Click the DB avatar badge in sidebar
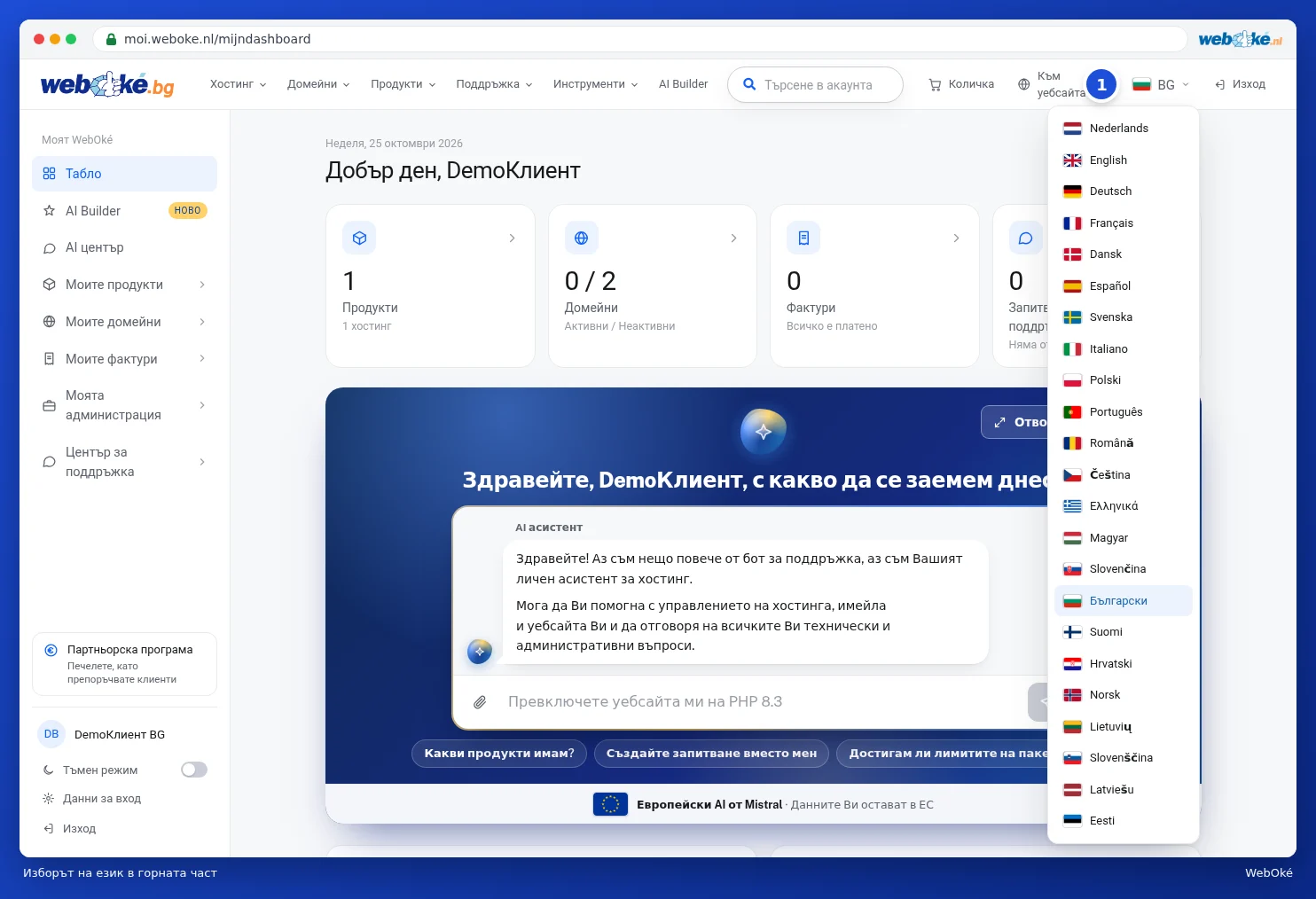 51,734
